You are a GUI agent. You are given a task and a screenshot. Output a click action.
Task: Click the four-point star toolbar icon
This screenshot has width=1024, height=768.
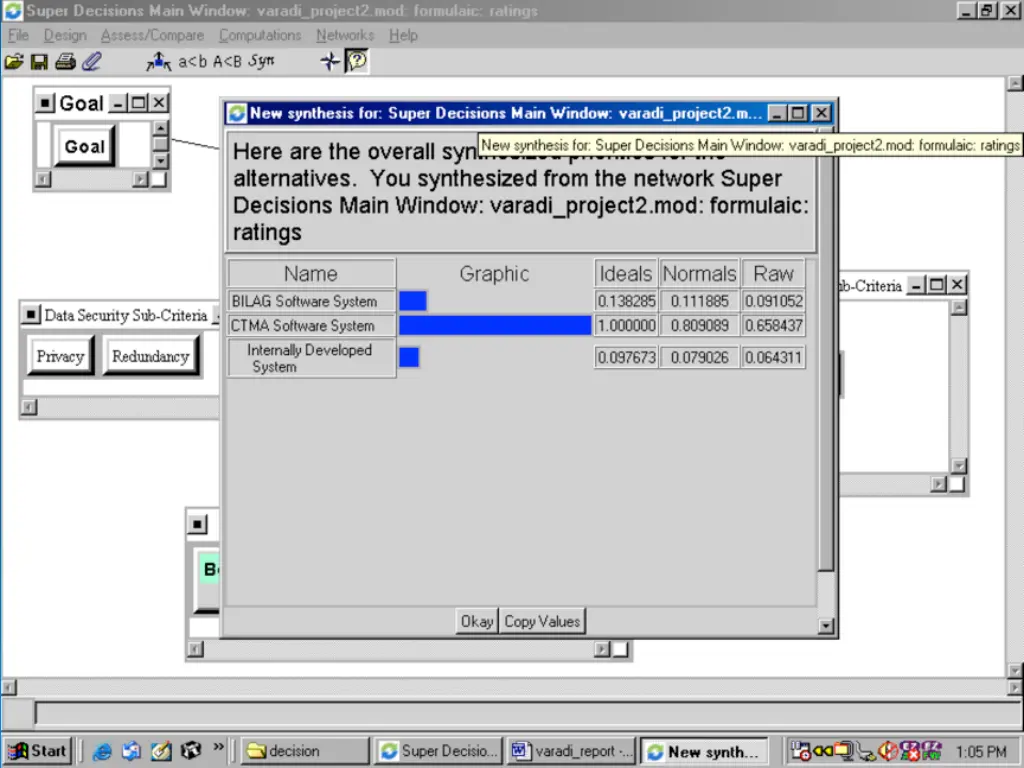click(x=330, y=62)
